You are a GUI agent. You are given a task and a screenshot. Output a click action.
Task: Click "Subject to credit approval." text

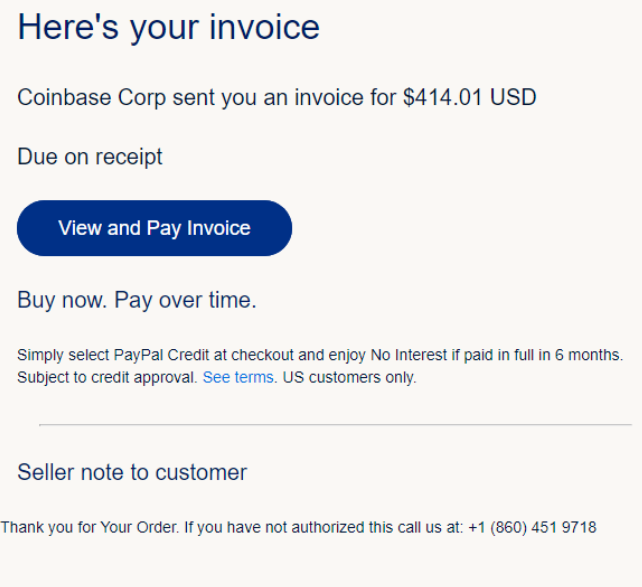107,378
